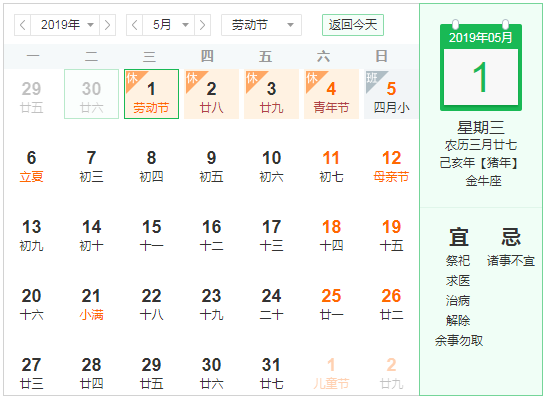Click the 星期三 weekday text

point(481,127)
